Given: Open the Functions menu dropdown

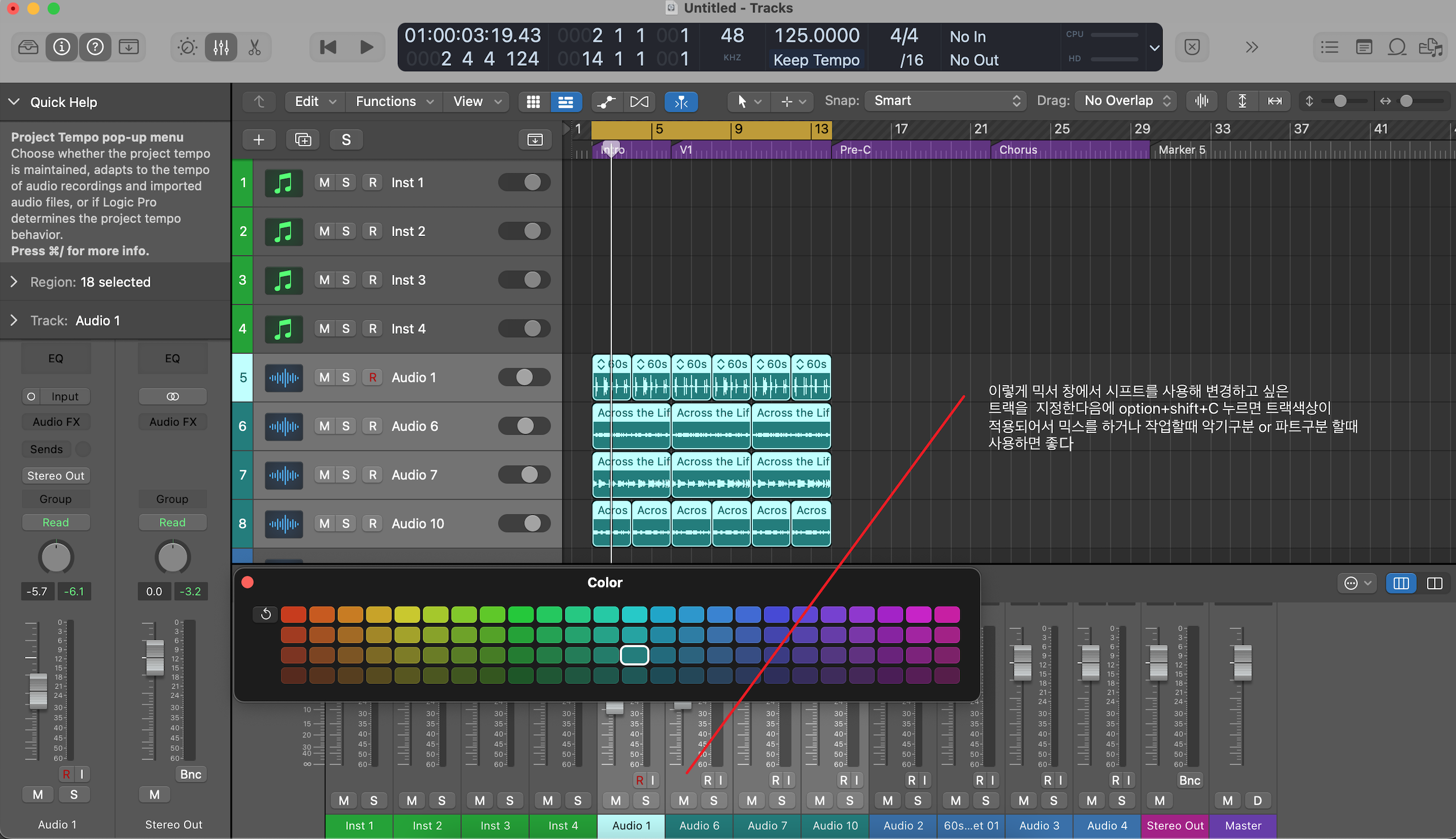Looking at the screenshot, I should [x=394, y=102].
